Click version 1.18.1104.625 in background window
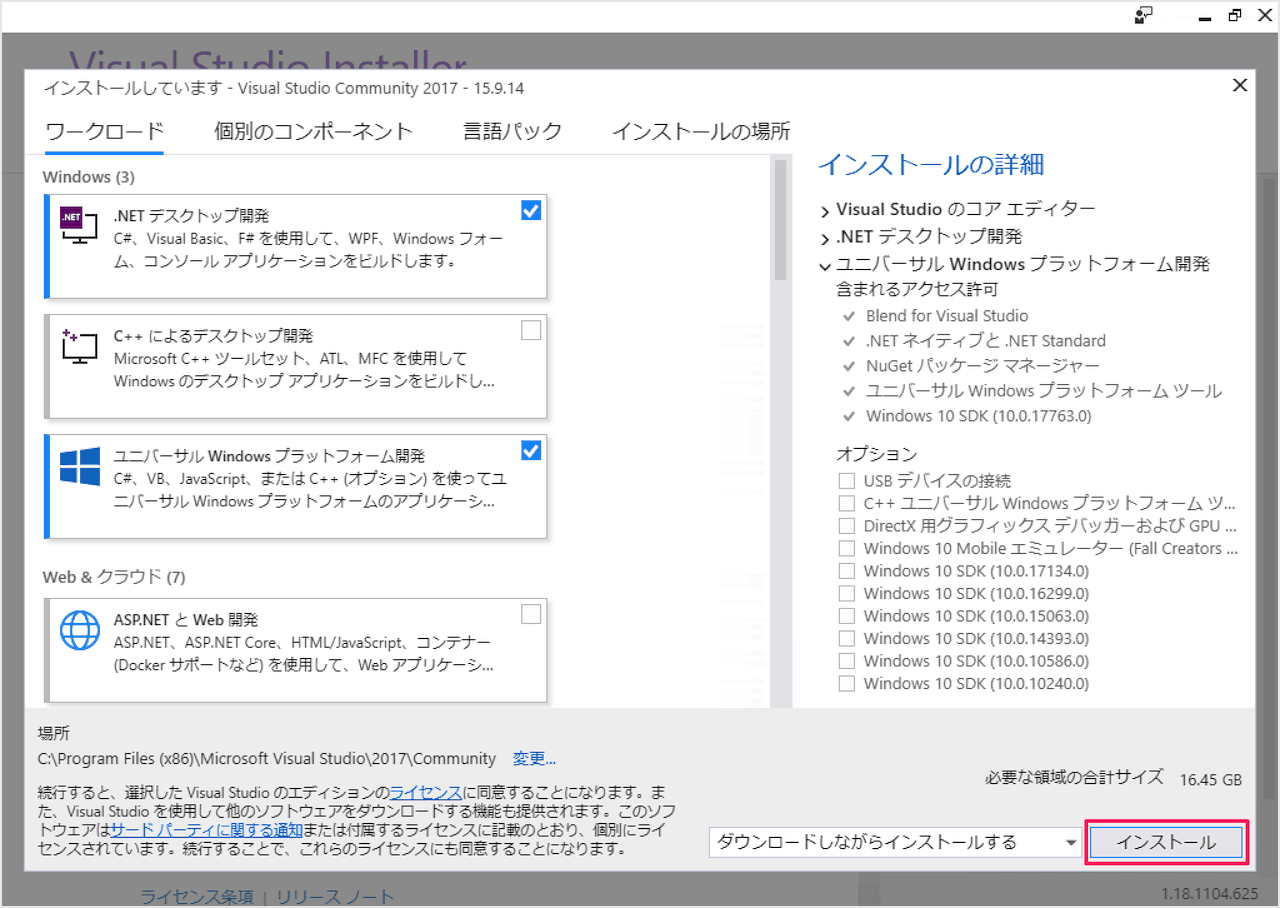Screen dimensions: 1280x908 1210,892
